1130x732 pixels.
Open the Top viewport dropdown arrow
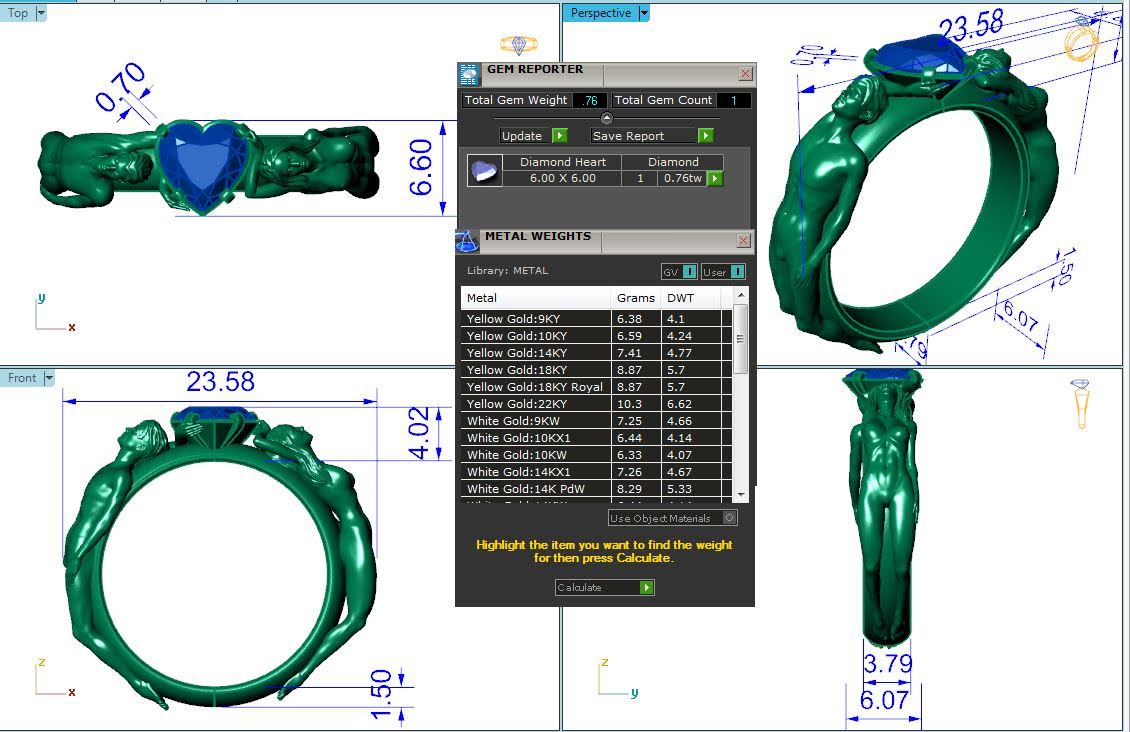[x=41, y=13]
